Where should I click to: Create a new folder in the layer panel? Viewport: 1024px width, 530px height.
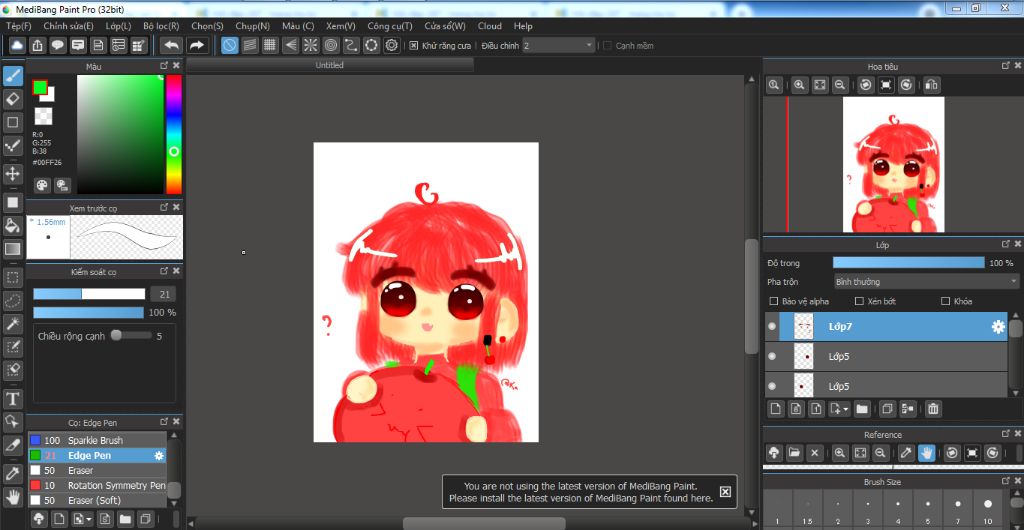(x=861, y=409)
